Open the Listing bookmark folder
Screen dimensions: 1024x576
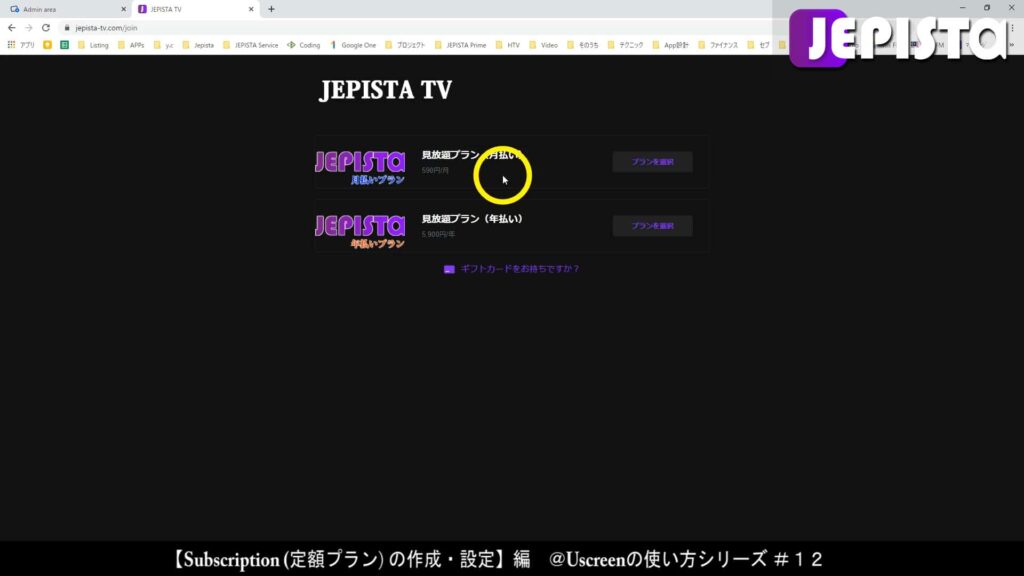pyautogui.click(x=93, y=45)
